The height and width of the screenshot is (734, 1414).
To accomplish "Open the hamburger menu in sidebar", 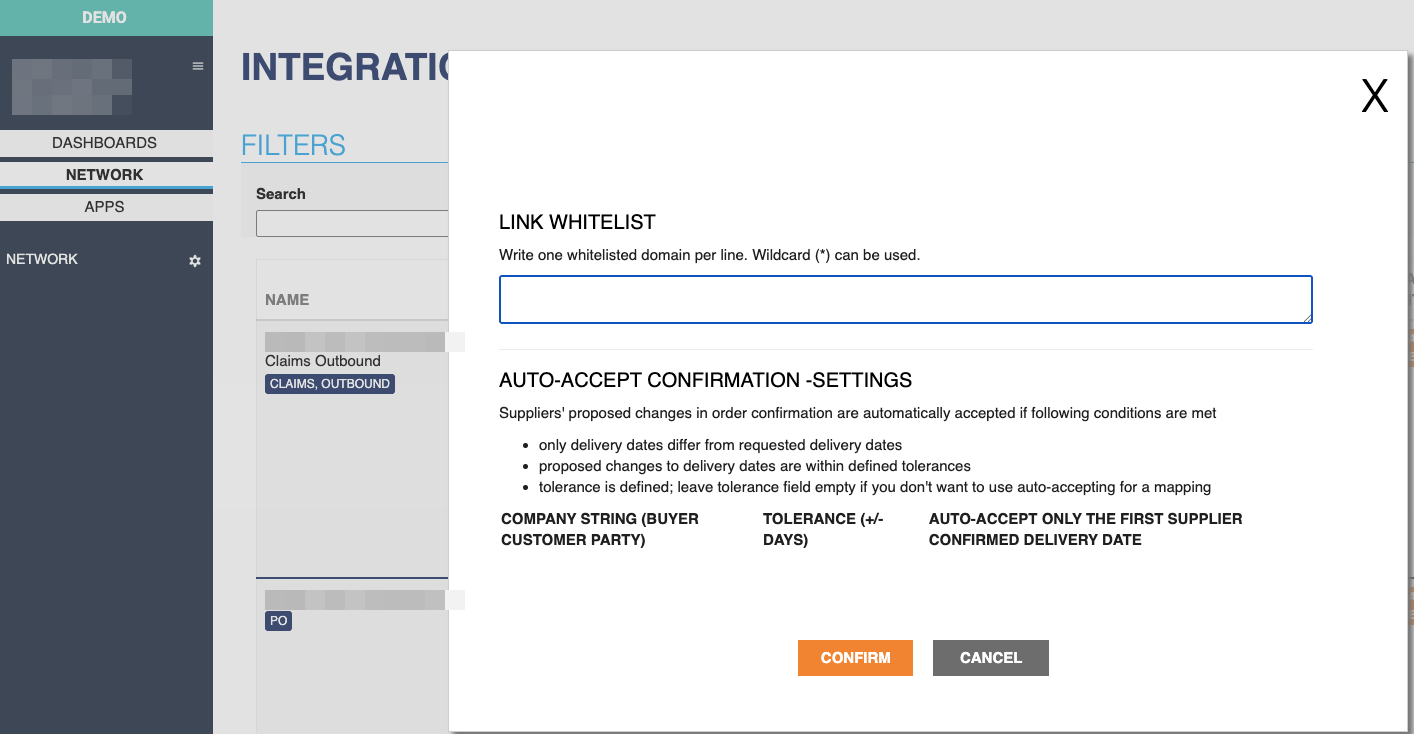I will click(x=197, y=66).
